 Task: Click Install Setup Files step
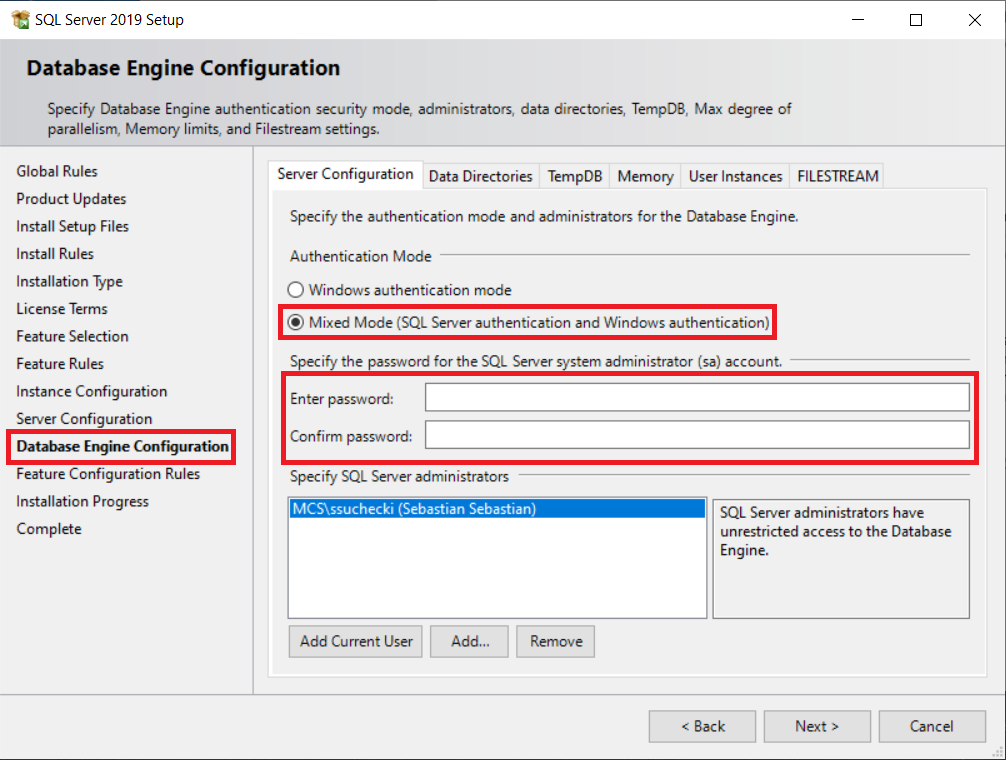(x=72, y=226)
